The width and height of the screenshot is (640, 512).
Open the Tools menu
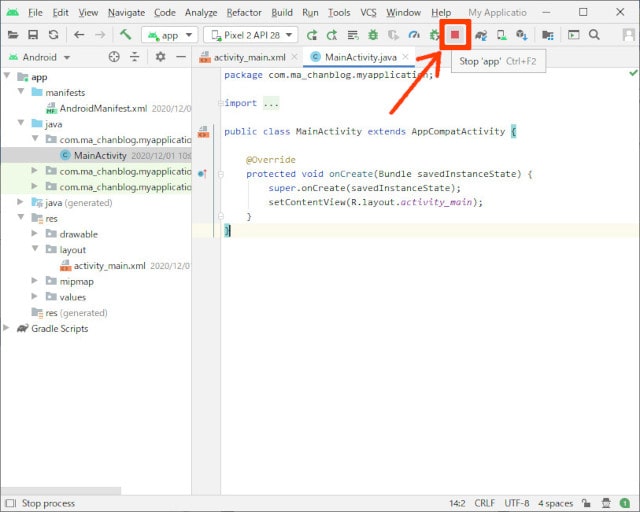tap(339, 13)
